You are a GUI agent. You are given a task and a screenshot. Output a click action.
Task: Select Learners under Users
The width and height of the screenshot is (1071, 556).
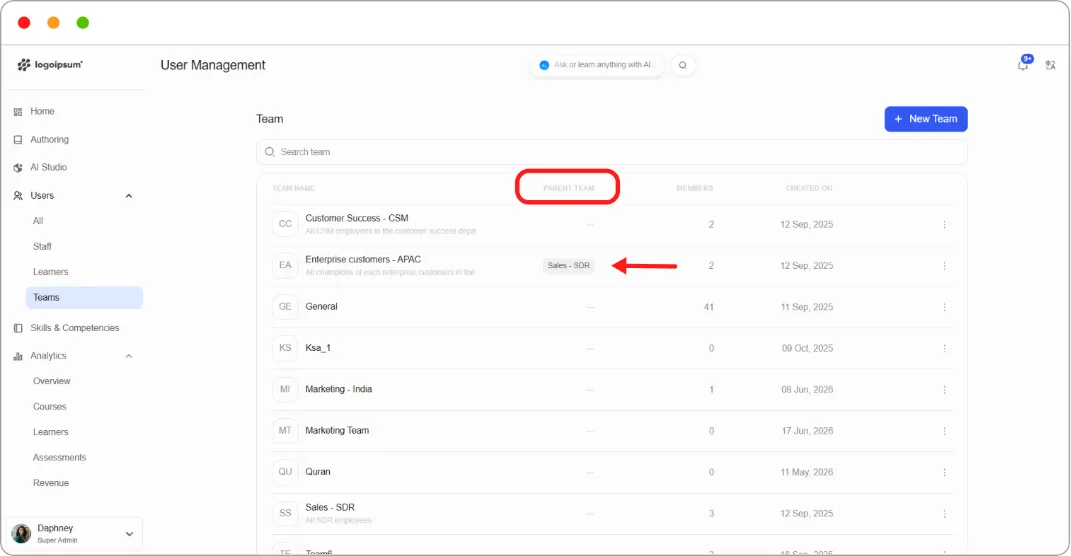coord(51,272)
